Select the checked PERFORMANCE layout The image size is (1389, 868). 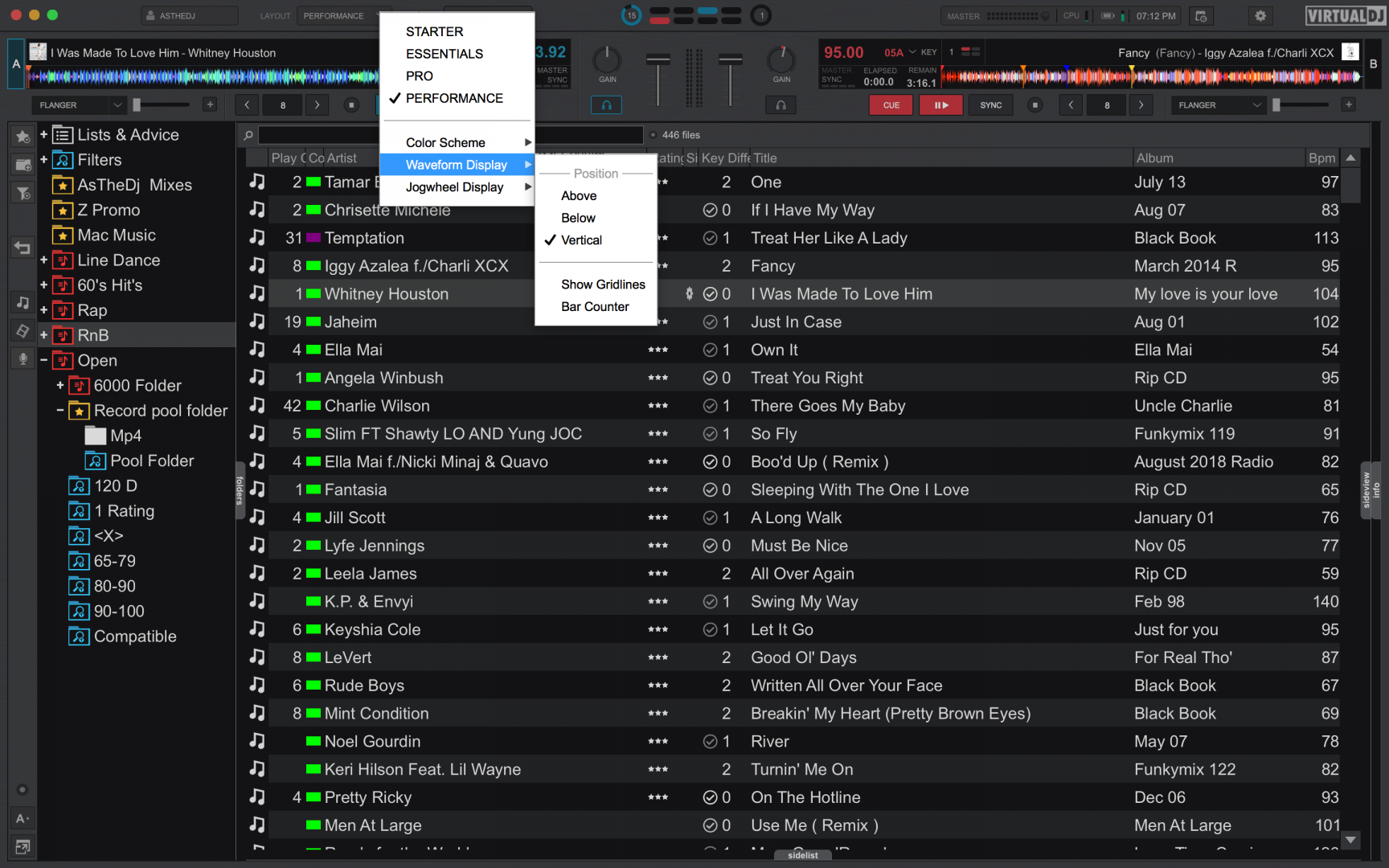457,98
